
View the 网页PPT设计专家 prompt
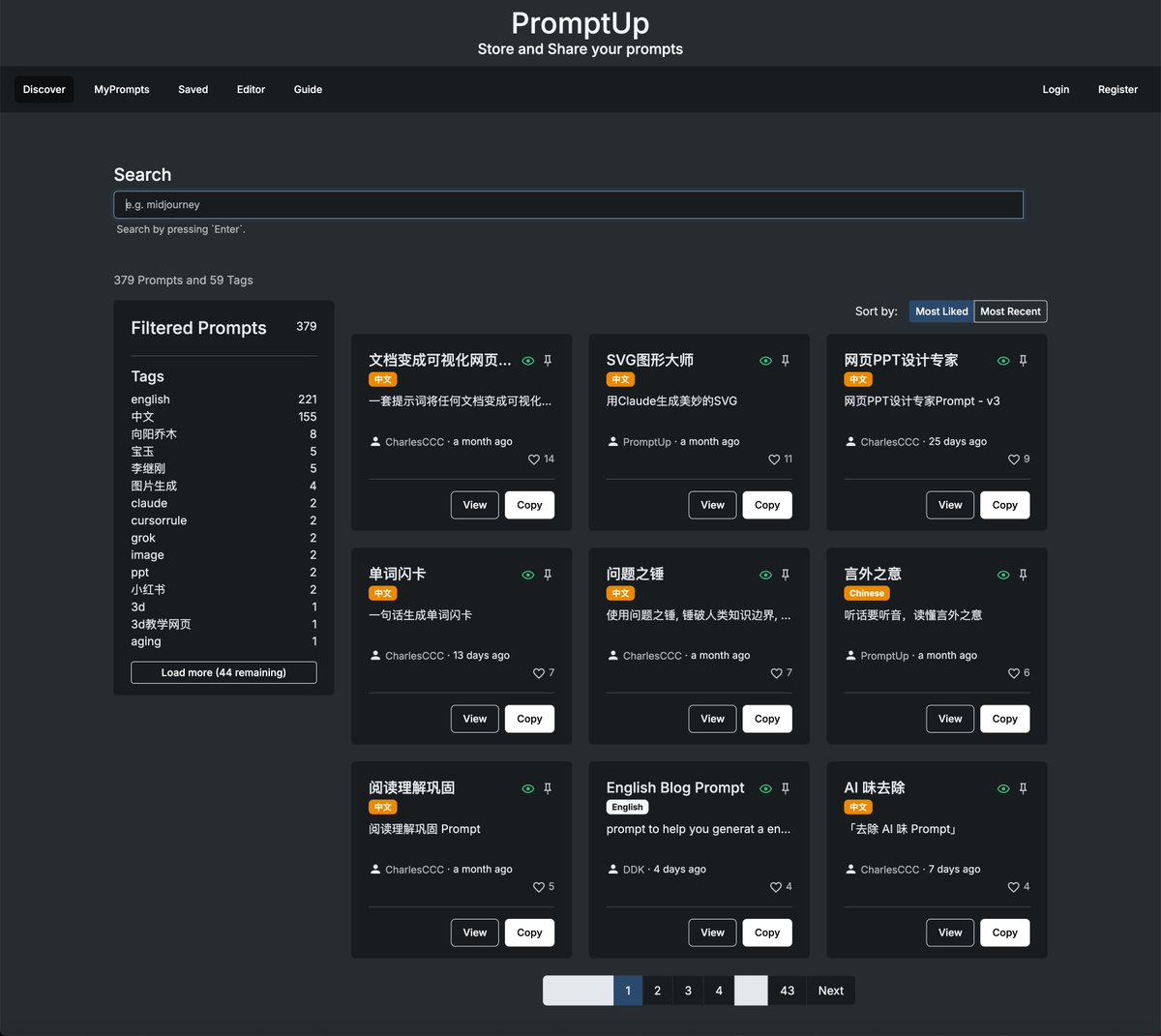(950, 505)
